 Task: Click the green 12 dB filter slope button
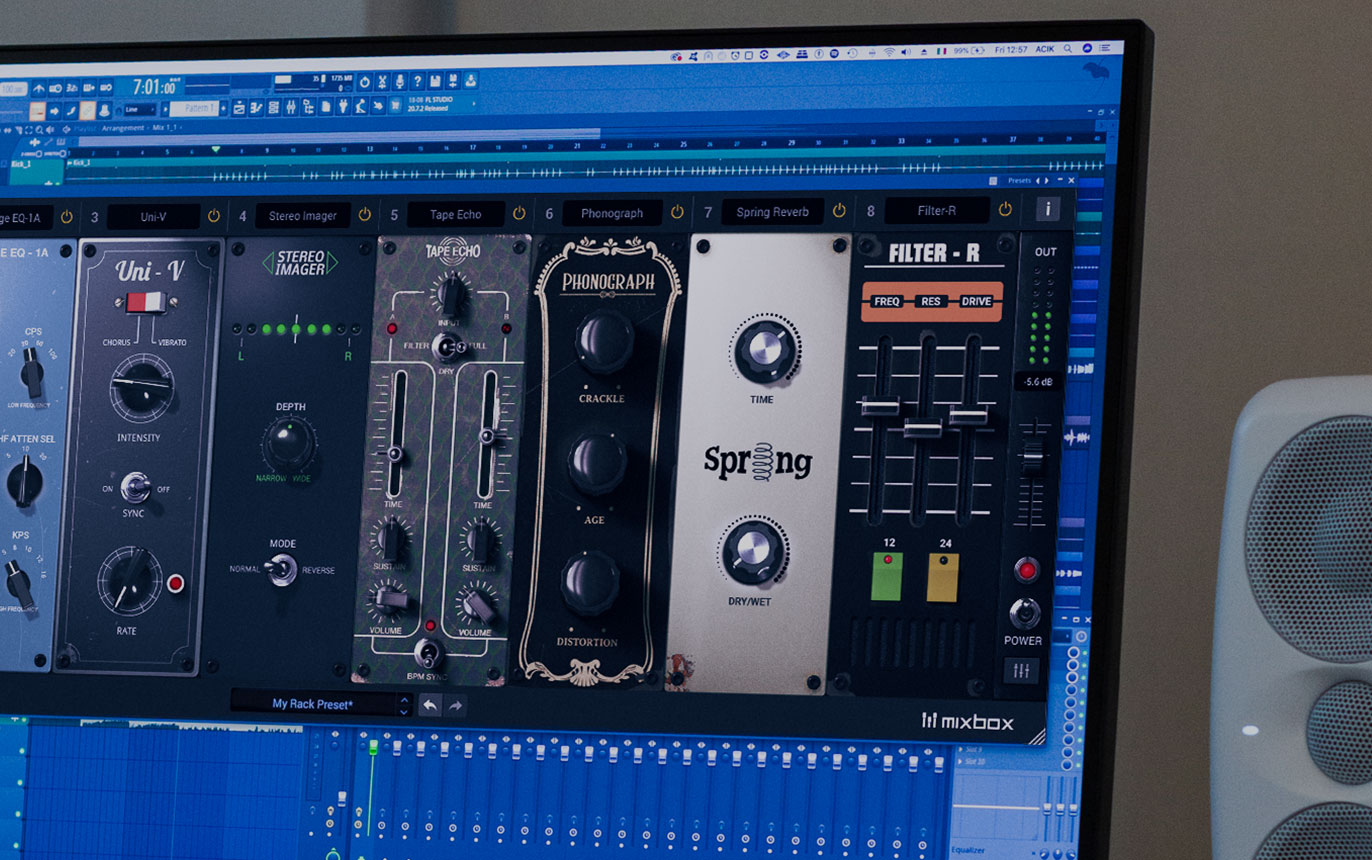886,579
